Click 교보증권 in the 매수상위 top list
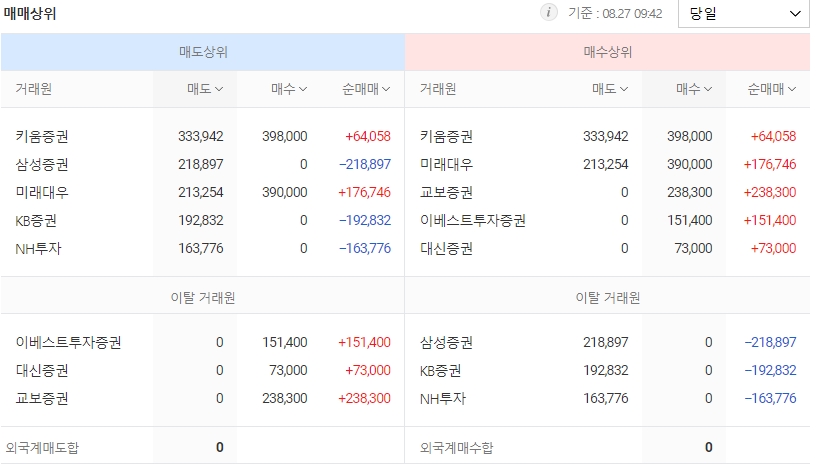 [447, 193]
